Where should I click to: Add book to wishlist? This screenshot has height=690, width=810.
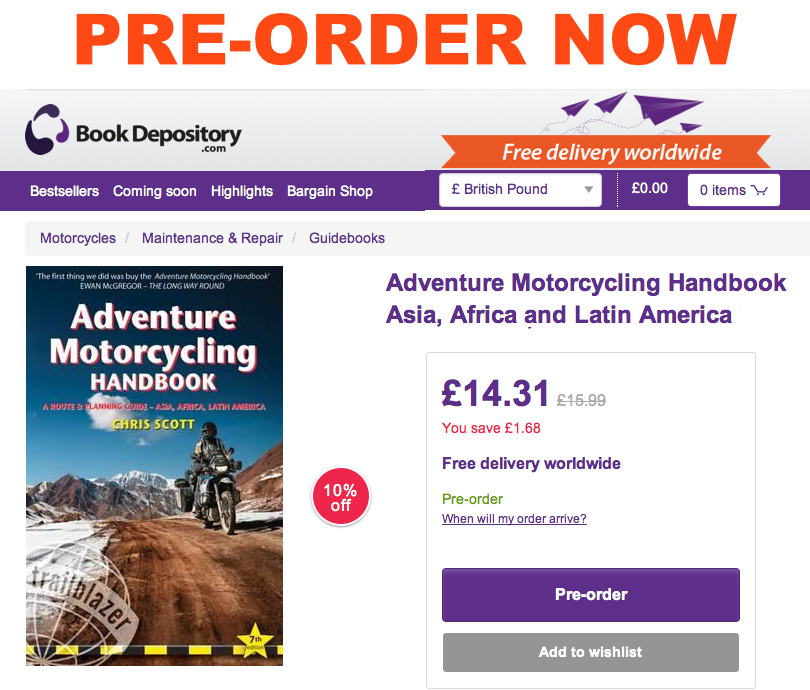point(591,652)
